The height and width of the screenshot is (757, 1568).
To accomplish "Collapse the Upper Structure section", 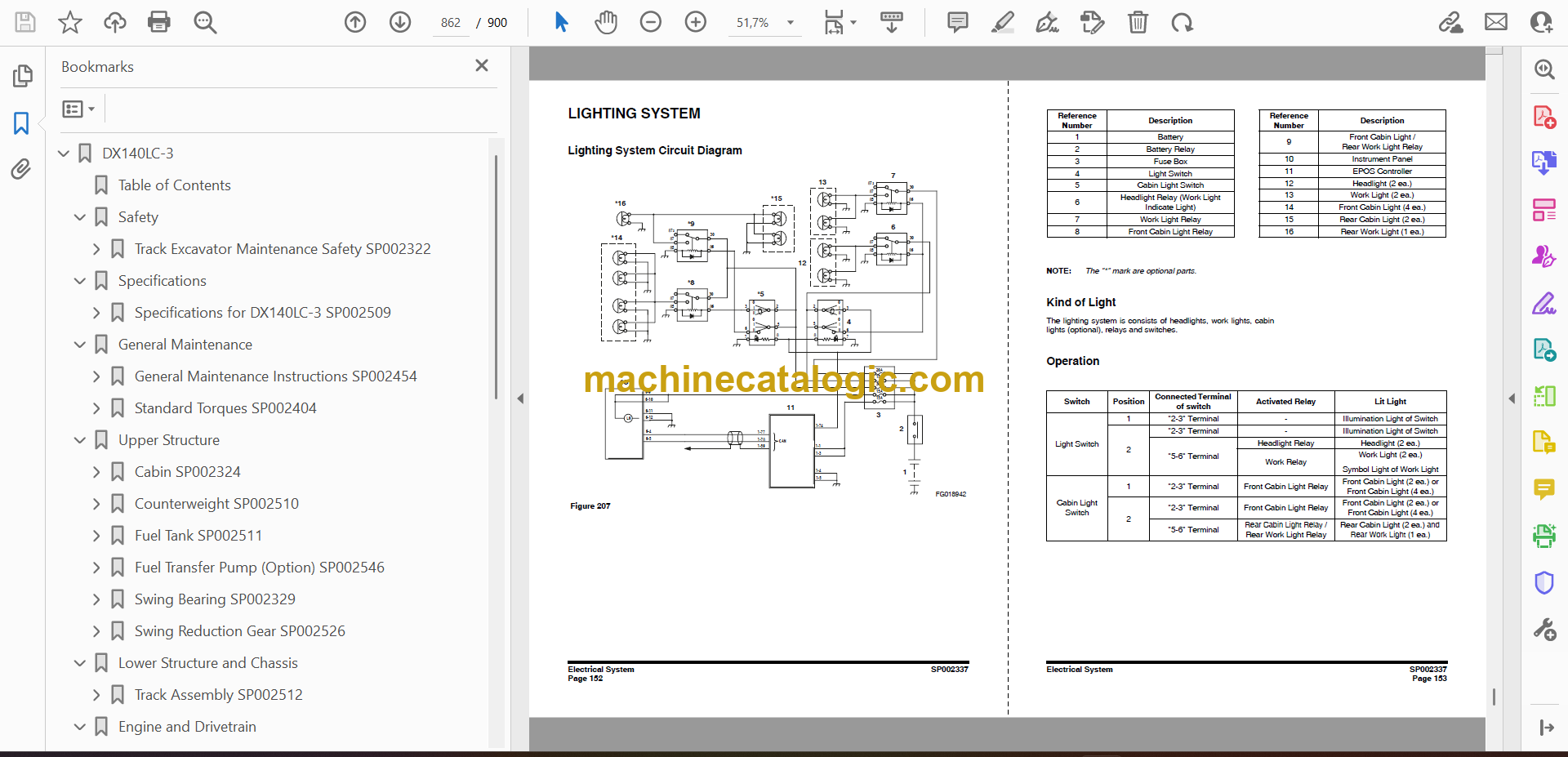I will click(x=80, y=439).
